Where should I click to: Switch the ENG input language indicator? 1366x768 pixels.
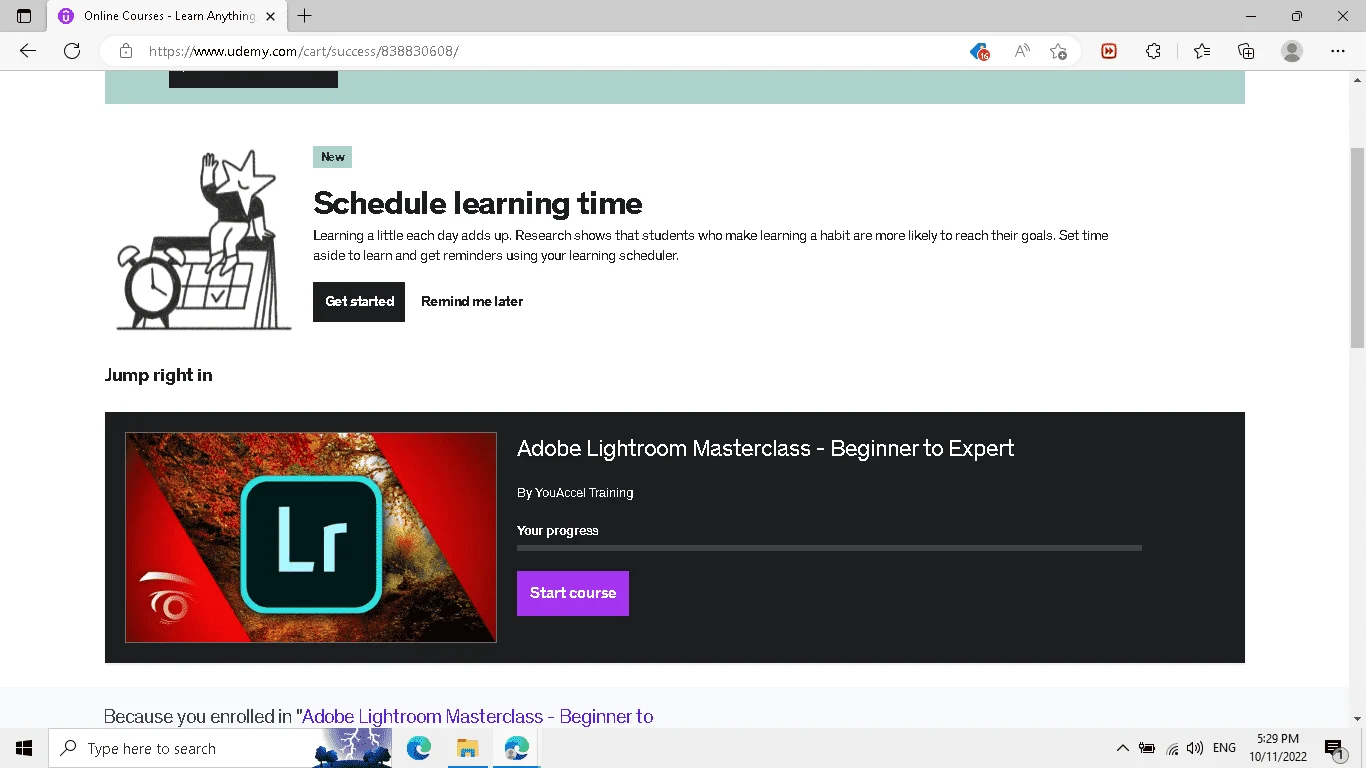point(1224,748)
